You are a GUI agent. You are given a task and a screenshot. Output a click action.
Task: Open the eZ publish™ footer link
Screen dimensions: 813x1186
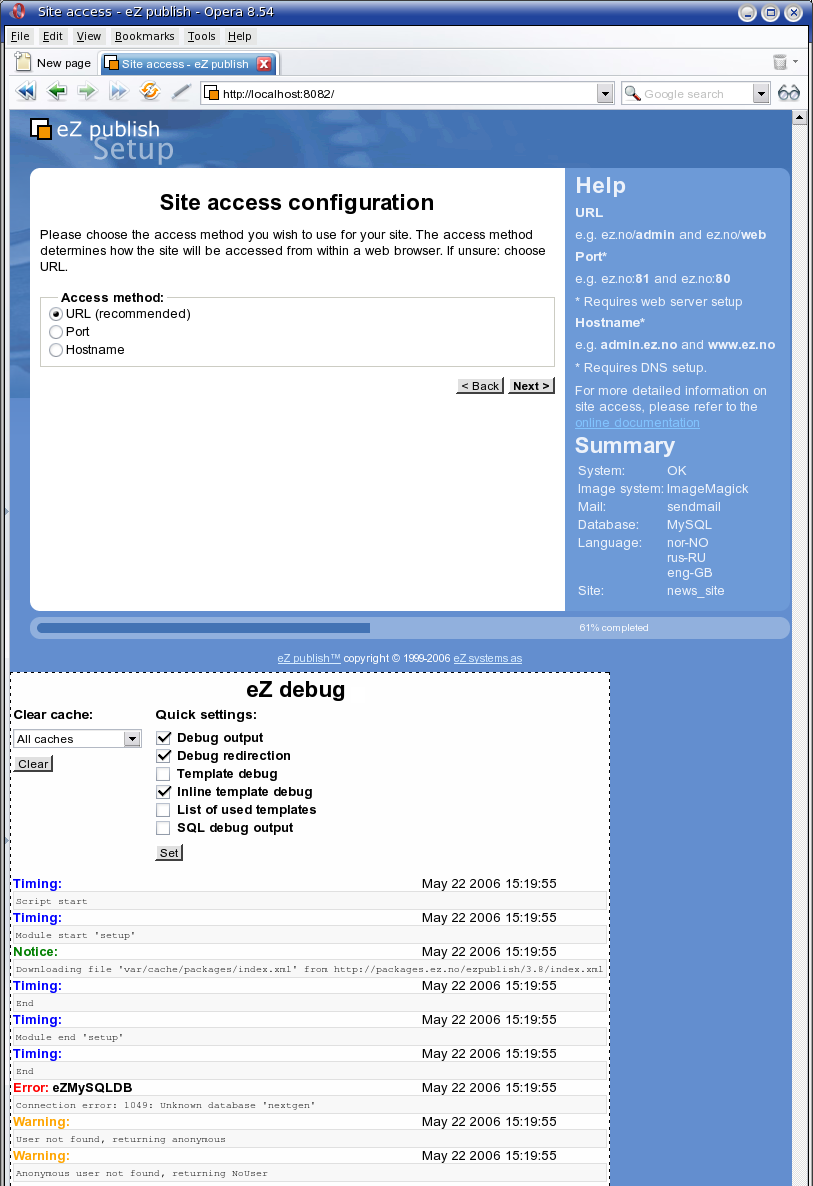click(309, 658)
